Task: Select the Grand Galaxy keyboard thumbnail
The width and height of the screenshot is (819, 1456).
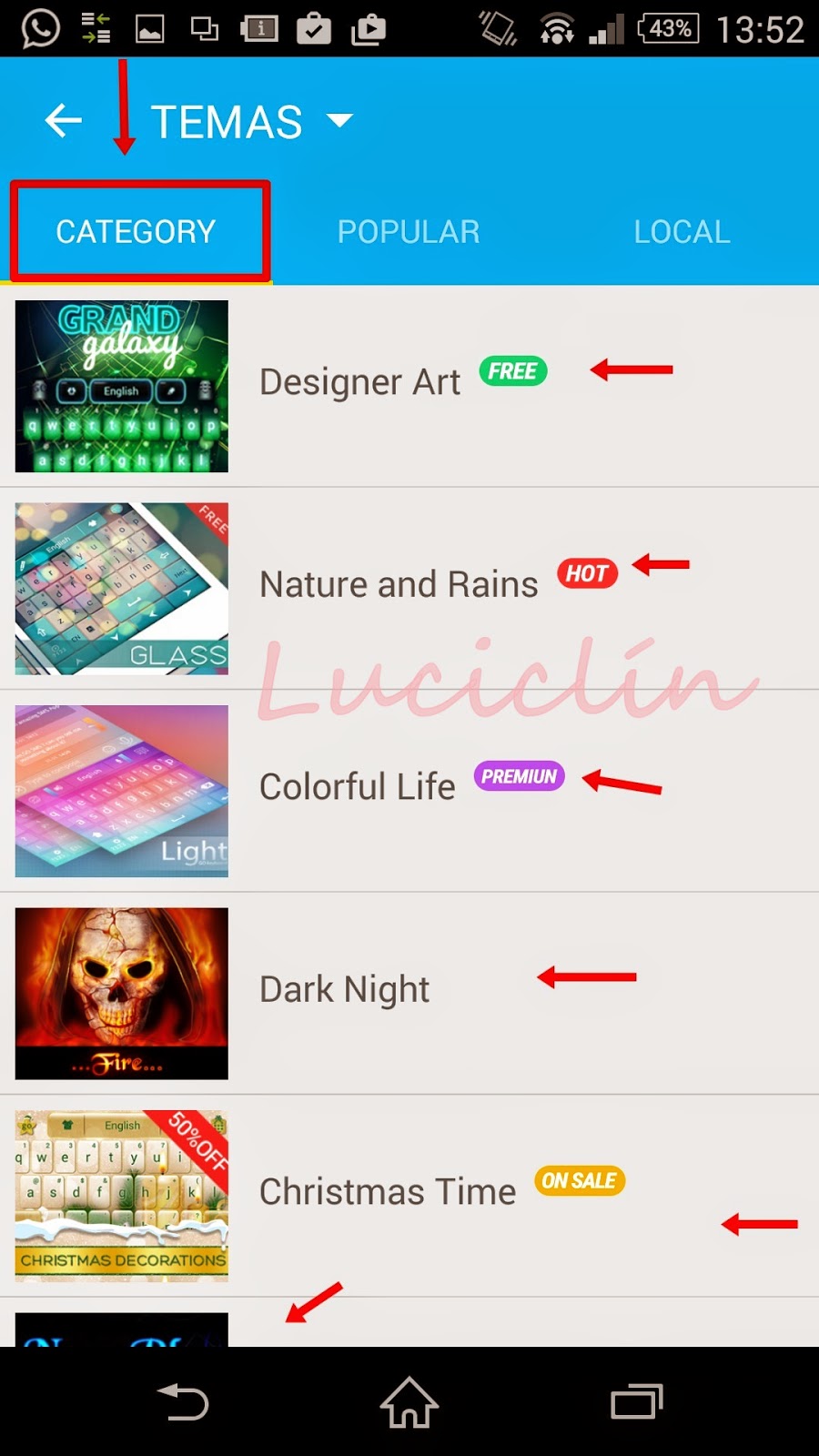Action: [x=122, y=386]
